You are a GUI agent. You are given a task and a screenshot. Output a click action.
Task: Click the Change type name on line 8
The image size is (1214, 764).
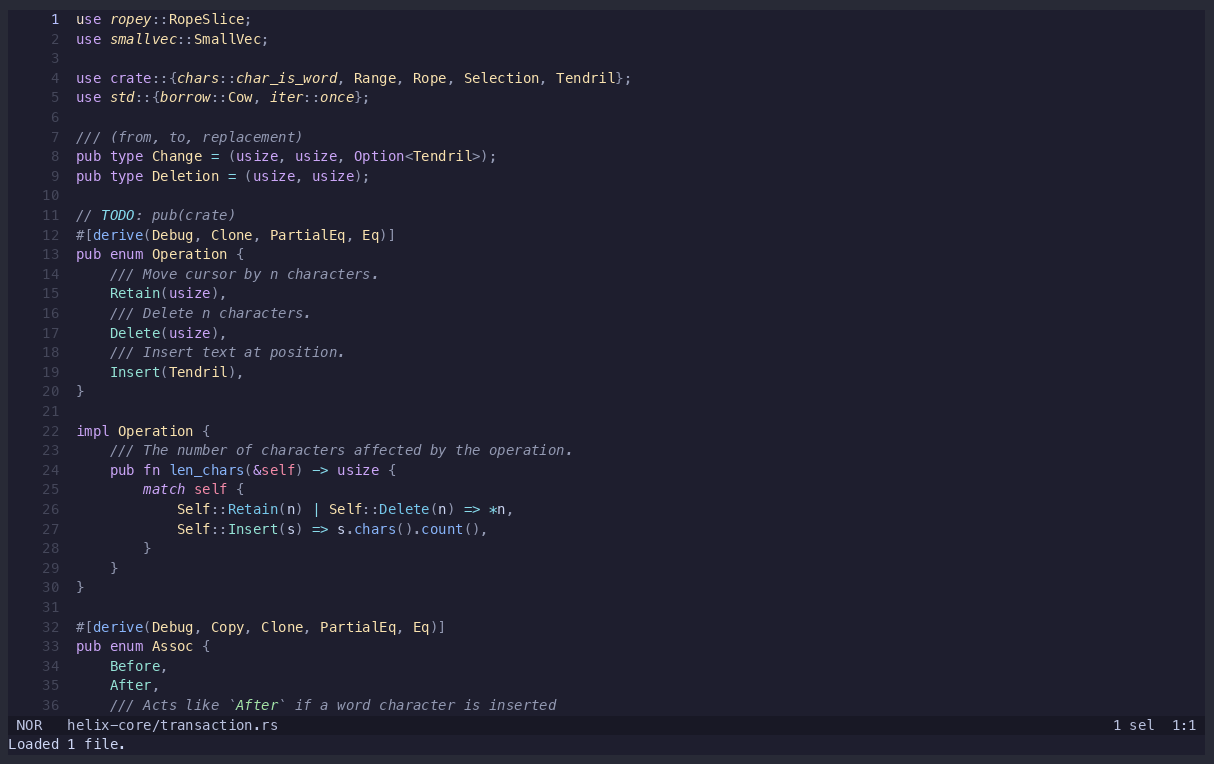click(x=177, y=156)
